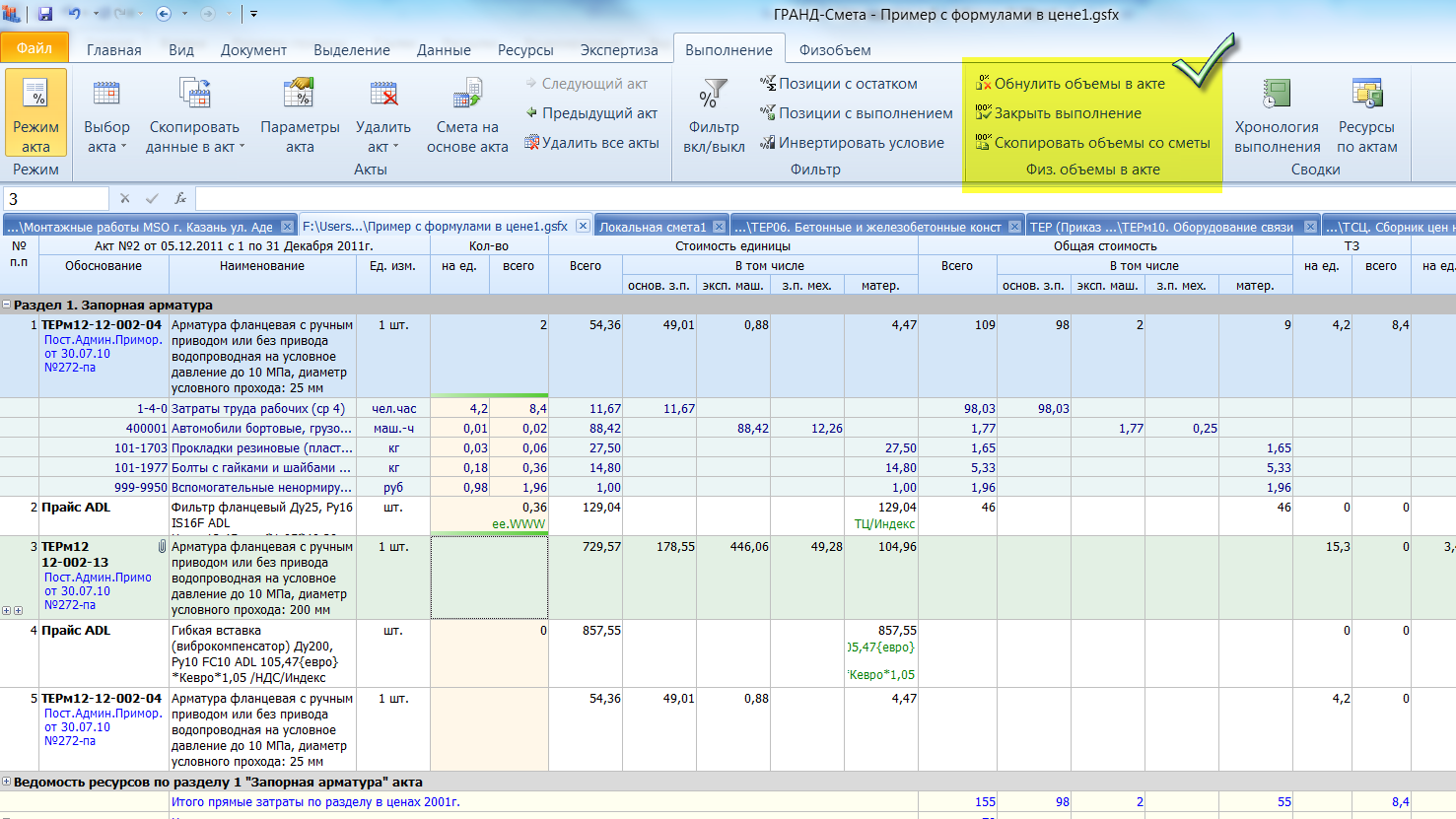The width and height of the screenshot is (1456, 819).
Task: Close the Локальная смета1 tab
Action: click(720, 227)
